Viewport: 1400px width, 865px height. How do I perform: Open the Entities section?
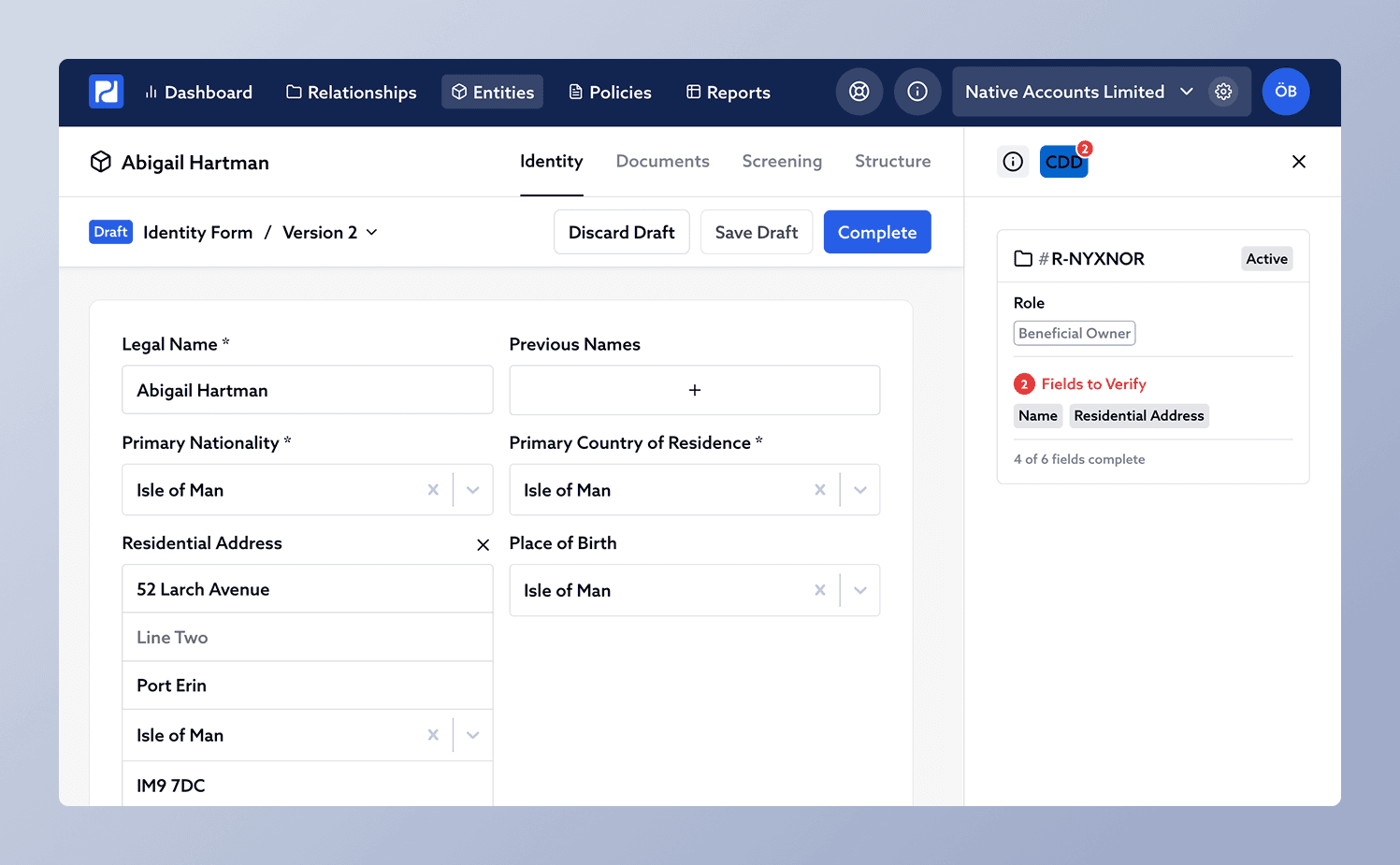pos(492,92)
